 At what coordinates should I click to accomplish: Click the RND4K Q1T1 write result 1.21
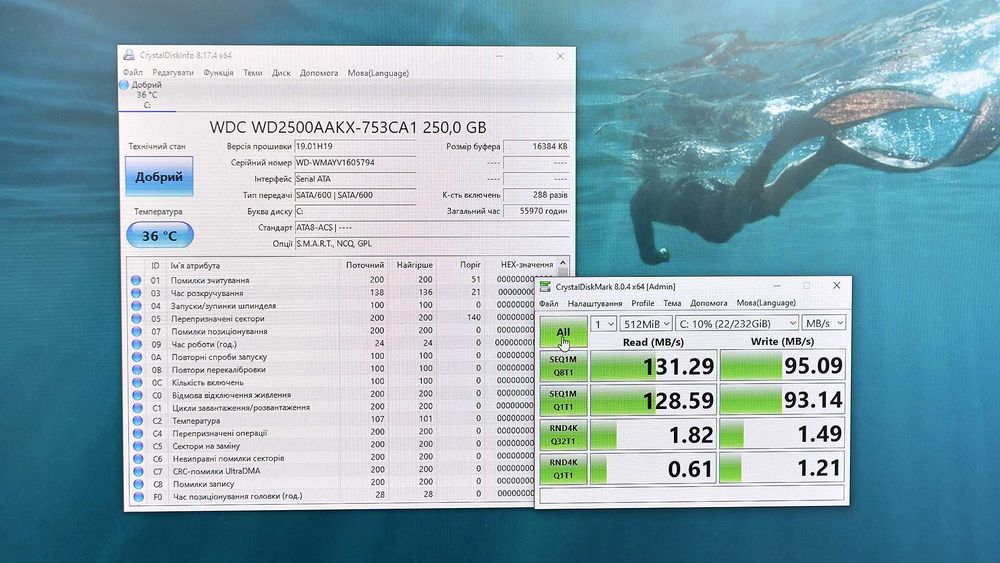[x=783, y=469]
